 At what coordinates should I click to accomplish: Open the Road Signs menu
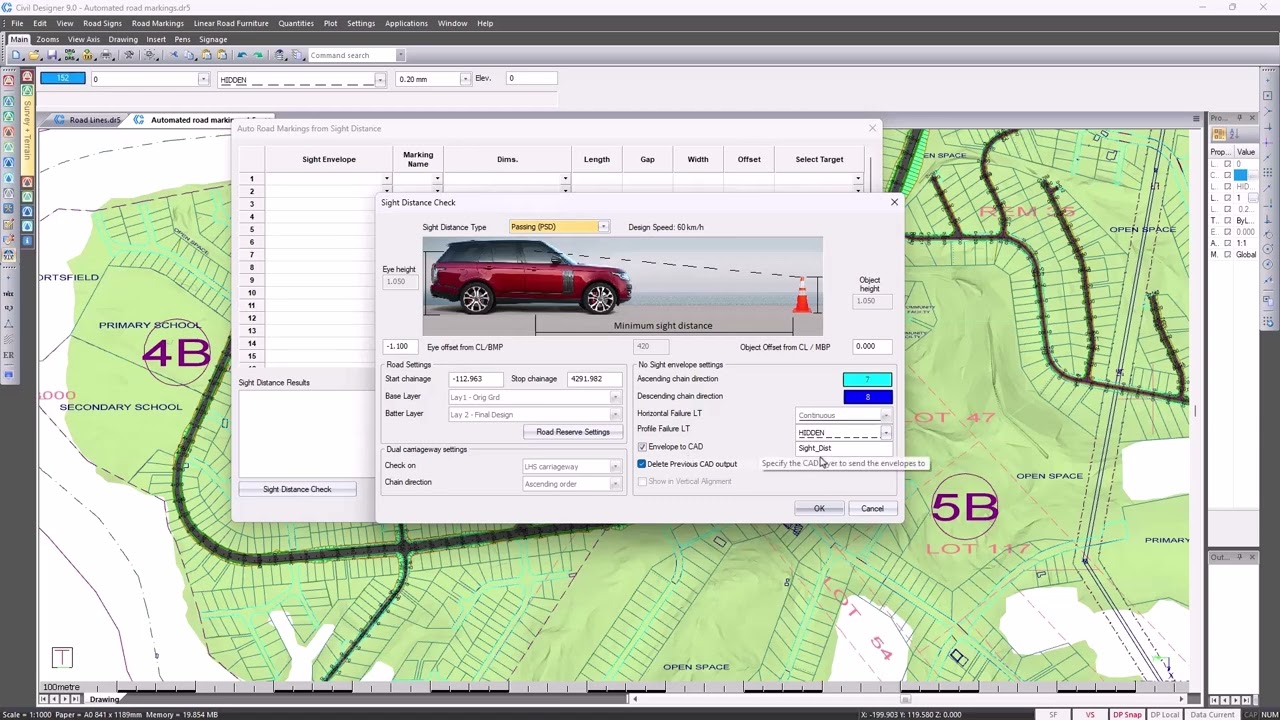coord(102,23)
